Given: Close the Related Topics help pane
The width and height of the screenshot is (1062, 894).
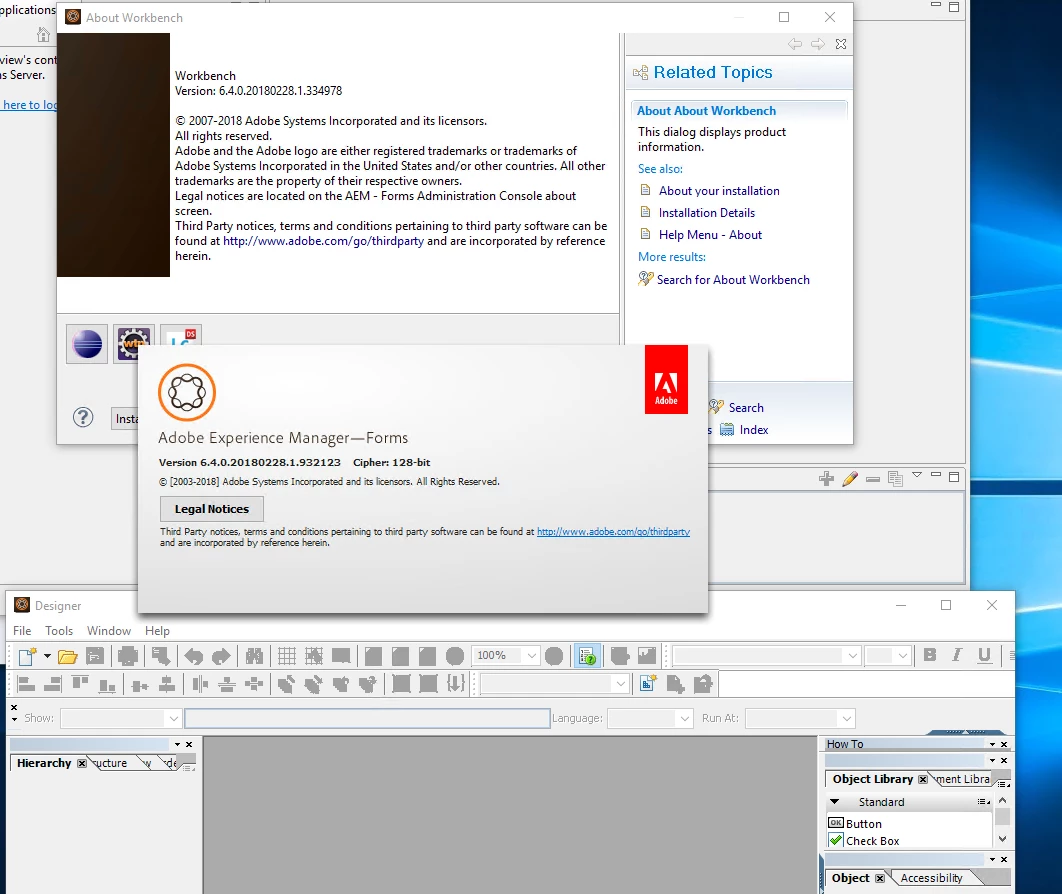Looking at the screenshot, I should 841,44.
